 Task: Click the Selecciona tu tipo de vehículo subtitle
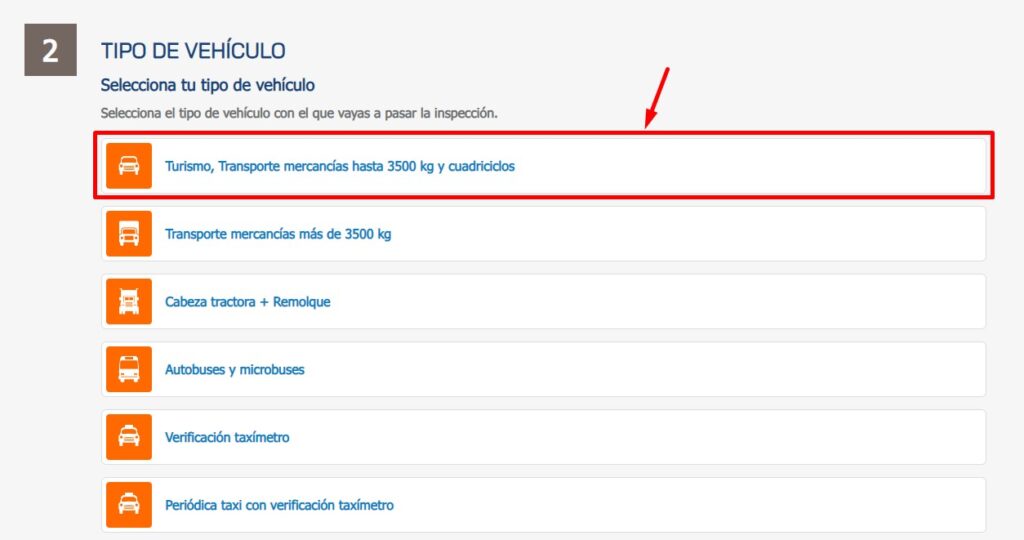(208, 86)
